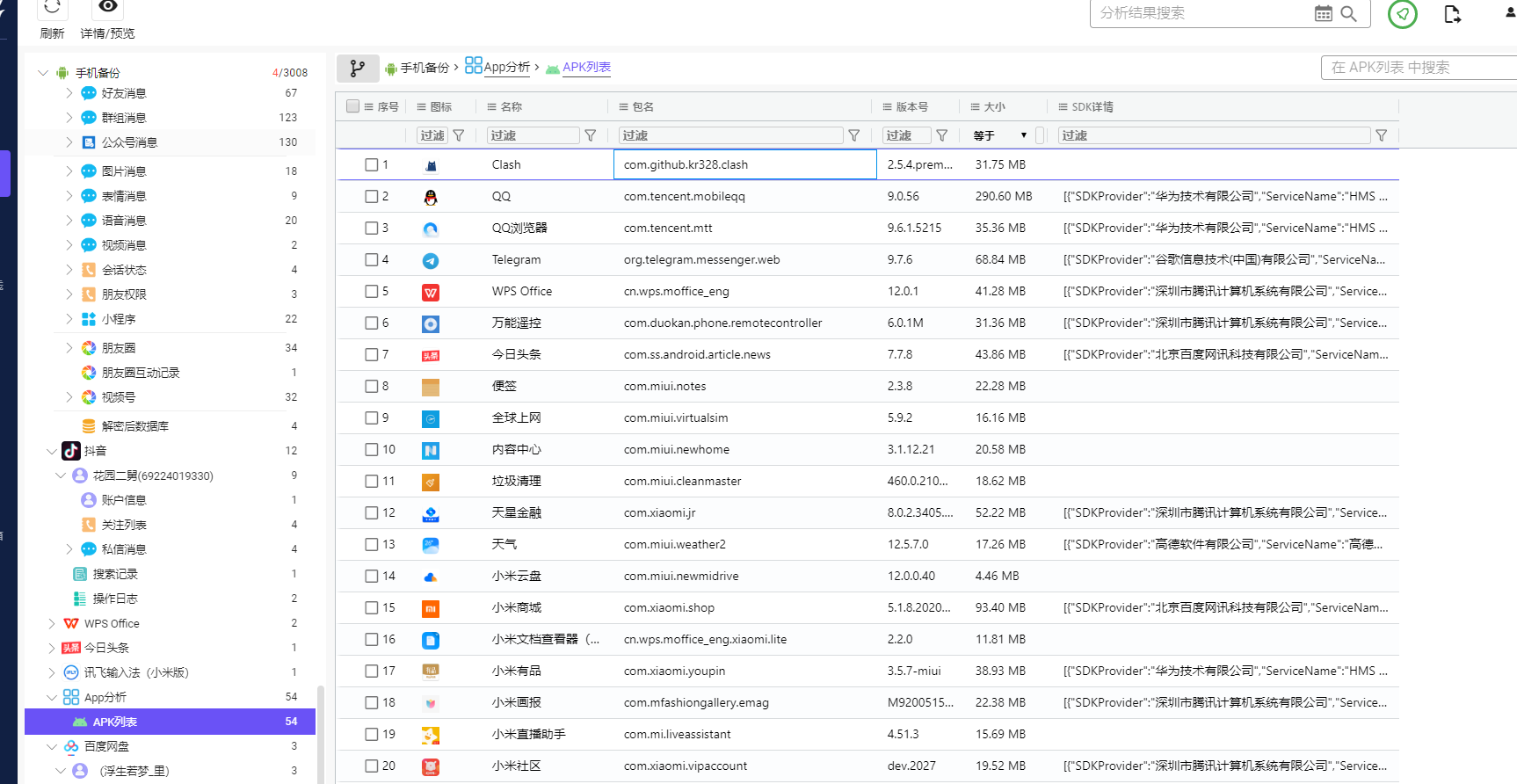
Task: Check the checkbox for row 9 全球上网
Action: coord(372,417)
